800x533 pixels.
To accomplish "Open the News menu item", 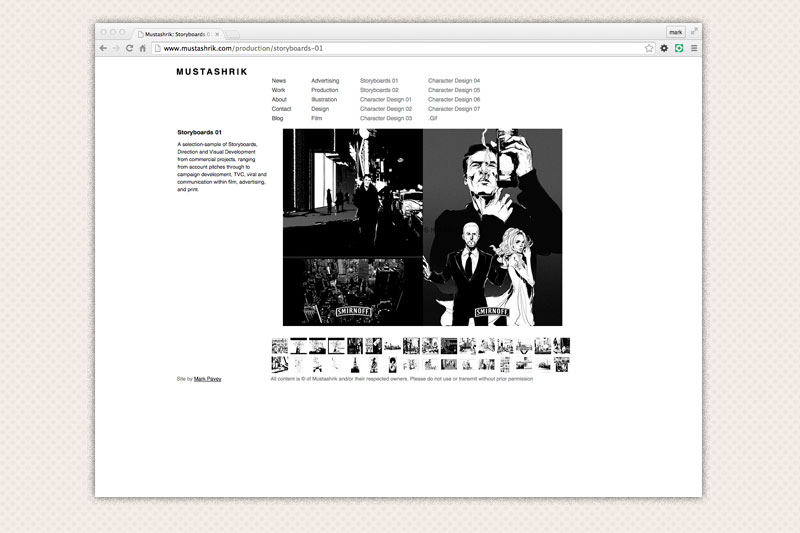I will (x=279, y=80).
